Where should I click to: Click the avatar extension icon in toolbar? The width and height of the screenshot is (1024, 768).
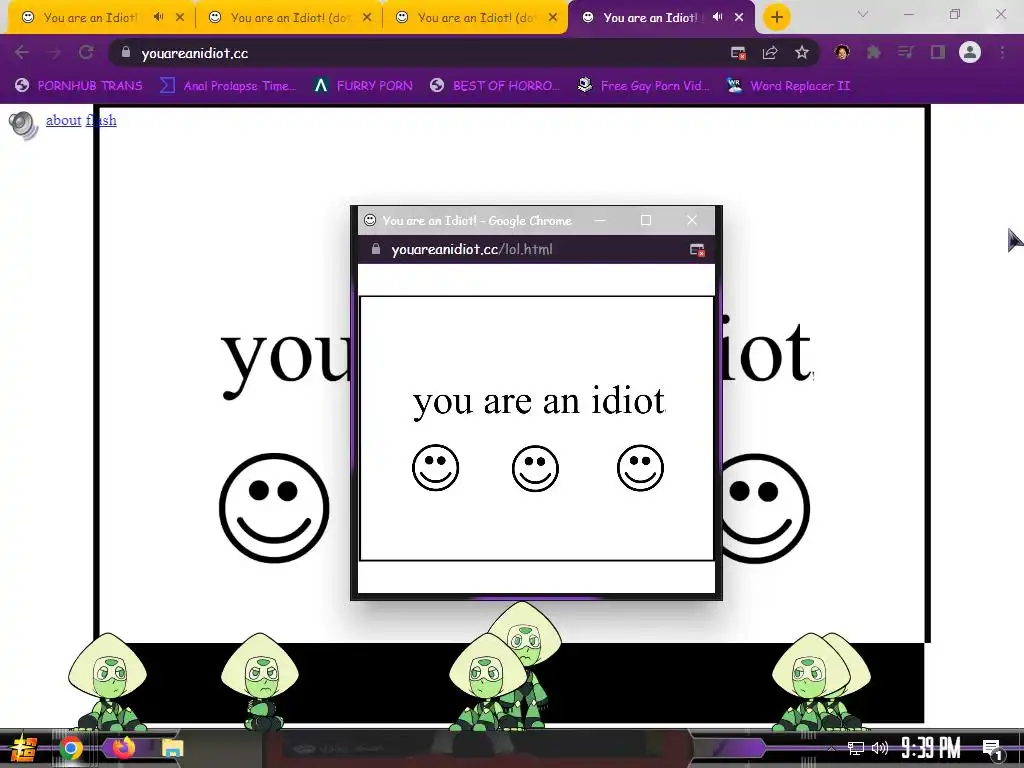(842, 52)
